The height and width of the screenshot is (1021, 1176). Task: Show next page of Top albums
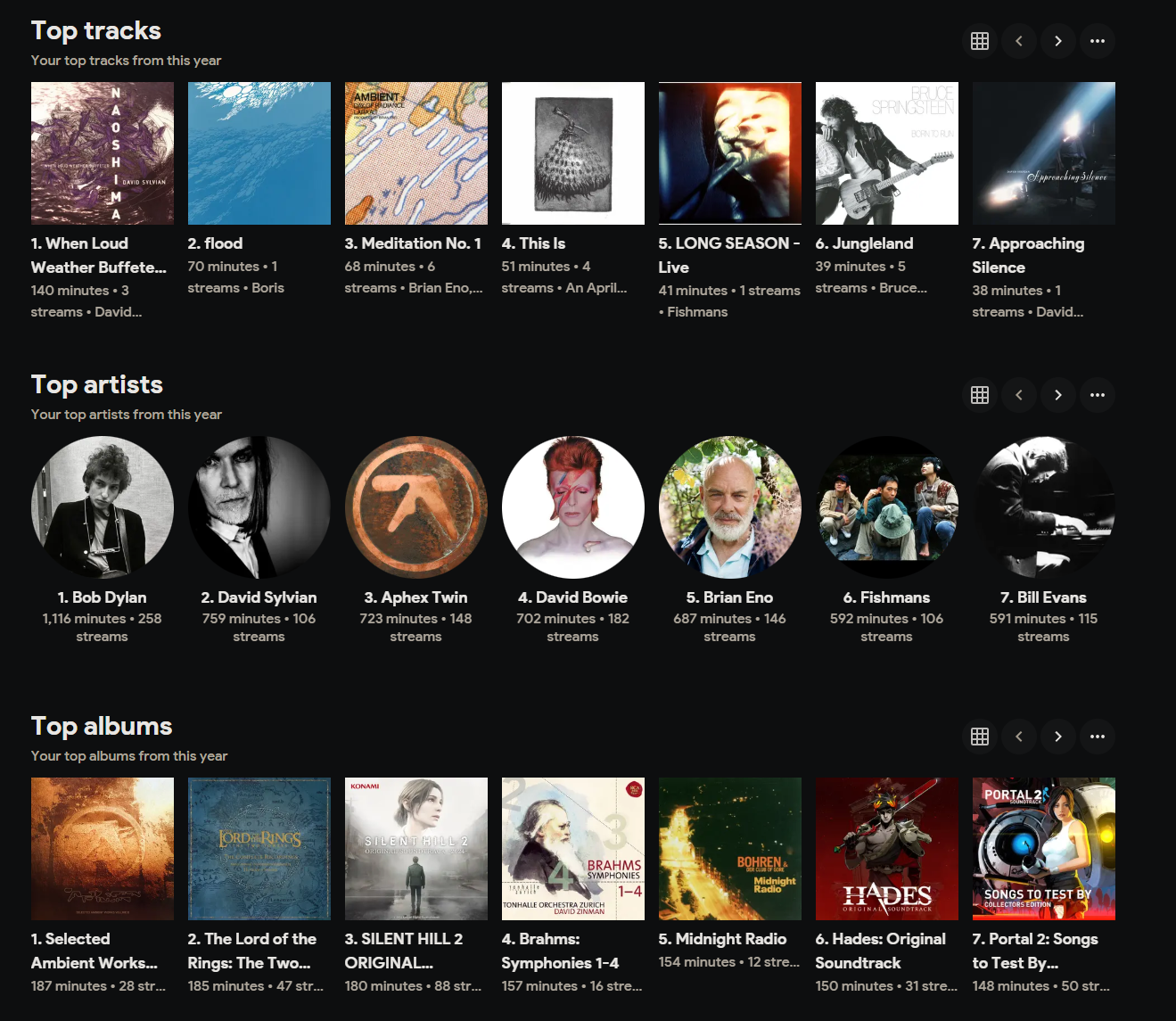tap(1058, 737)
